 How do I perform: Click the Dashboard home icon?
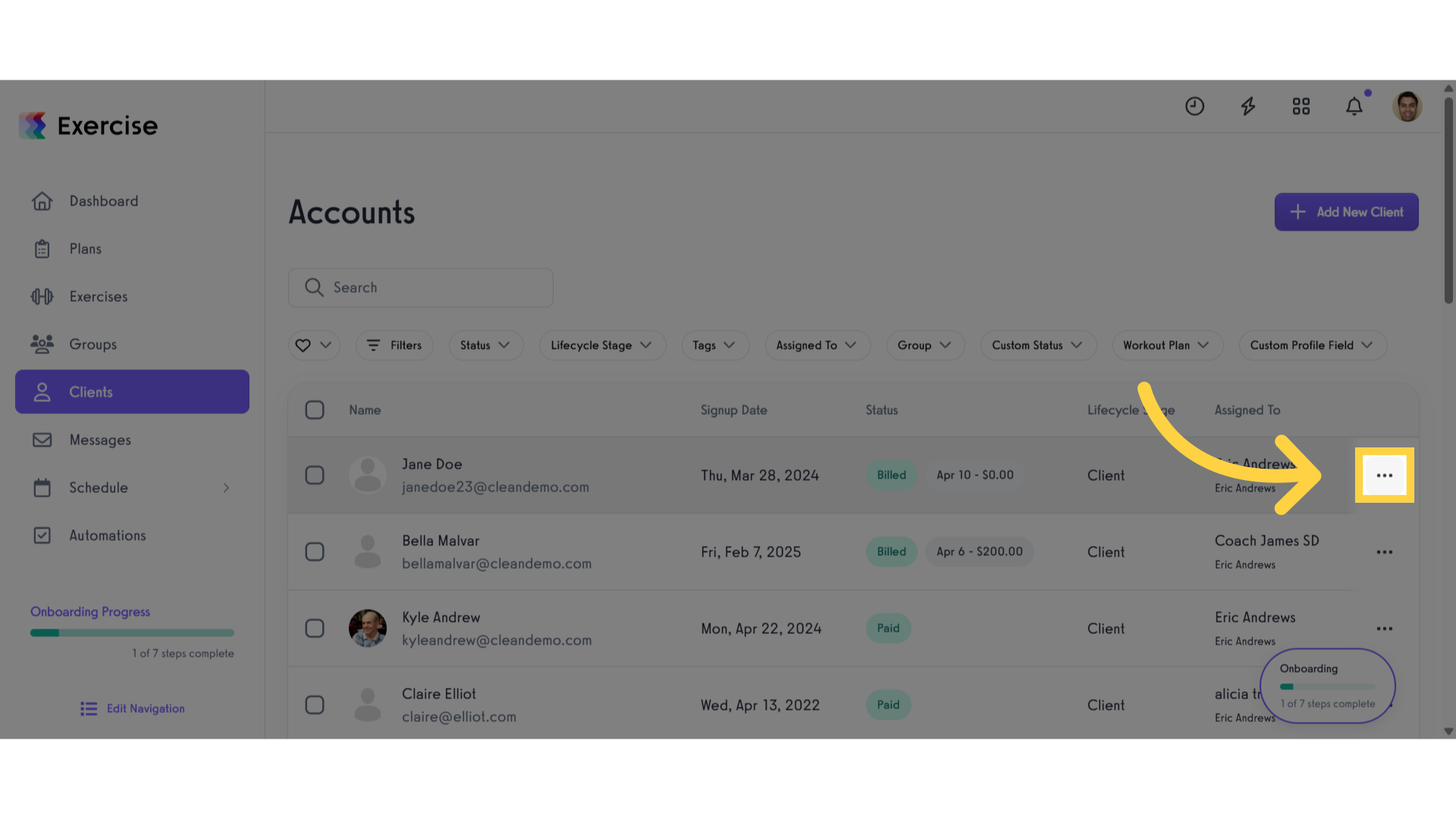click(42, 201)
